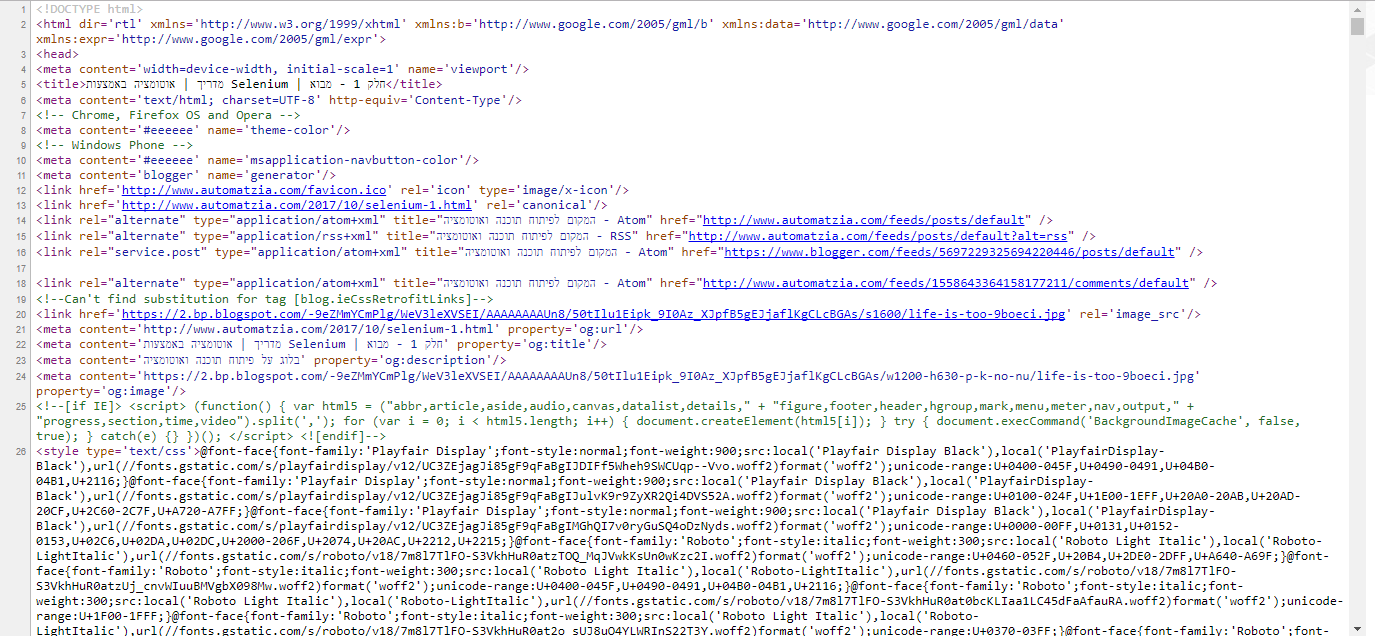
Task: Click the 'Chrome, Firefox OS and Opera' comment
Action: pos(168,115)
